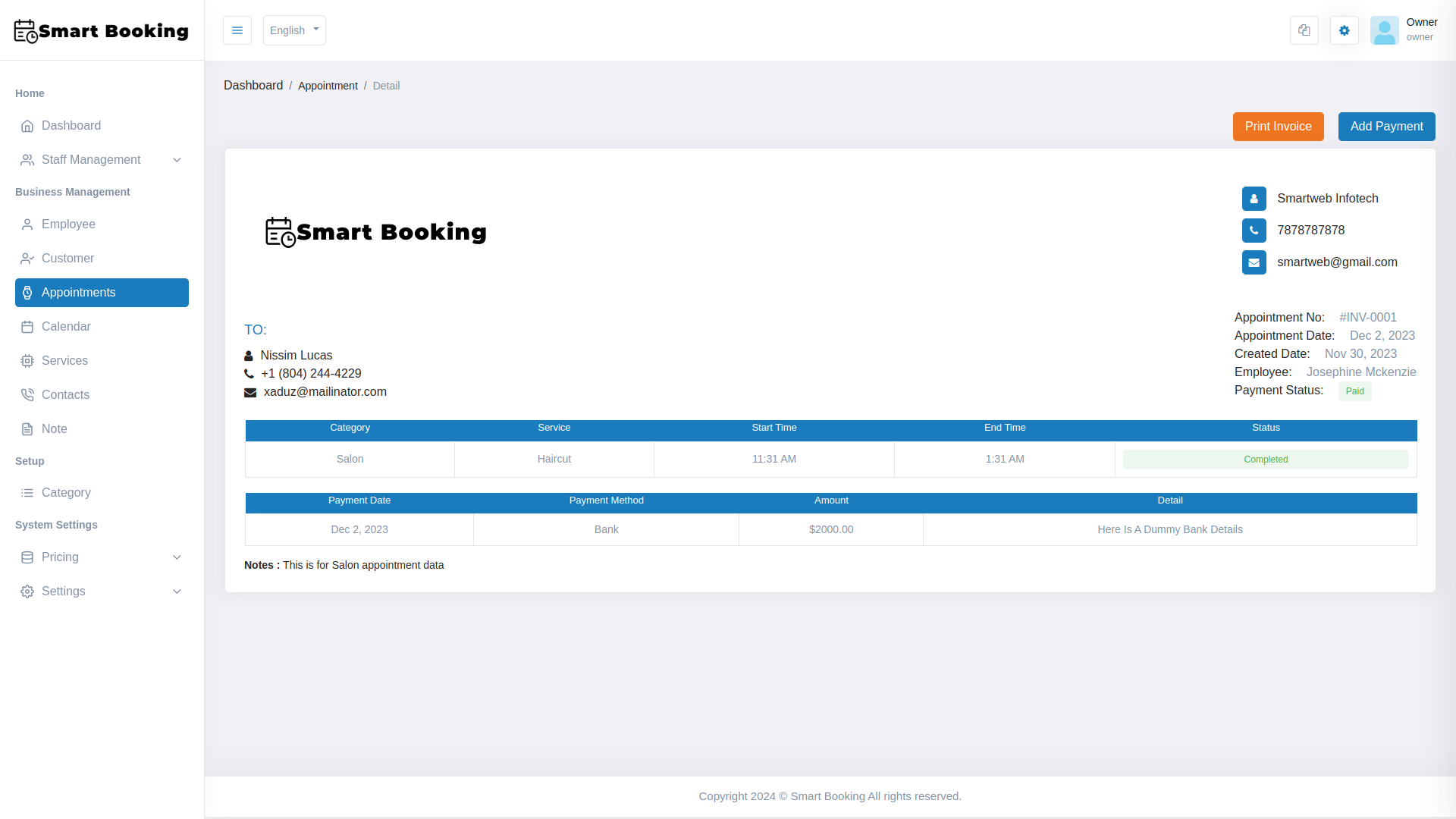The width and height of the screenshot is (1456, 819).
Task: Expand the Staff Management menu
Action: click(x=91, y=160)
